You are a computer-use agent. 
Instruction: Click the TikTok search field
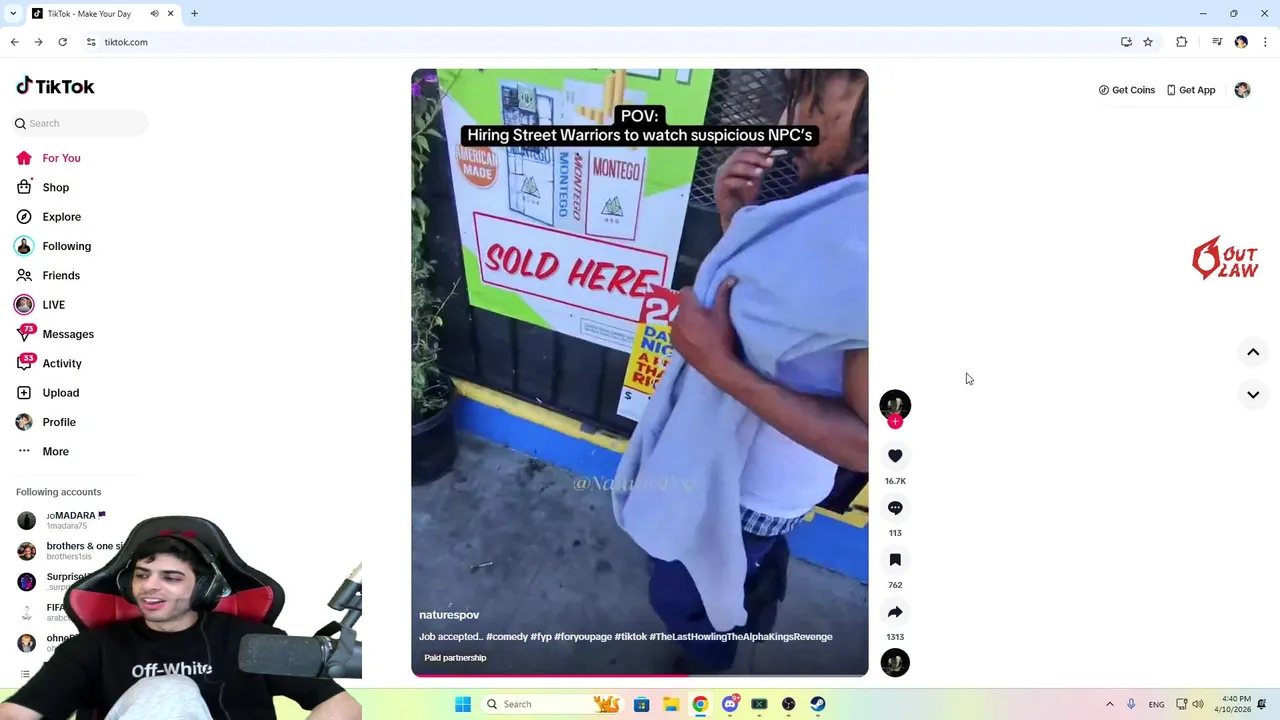[x=80, y=123]
